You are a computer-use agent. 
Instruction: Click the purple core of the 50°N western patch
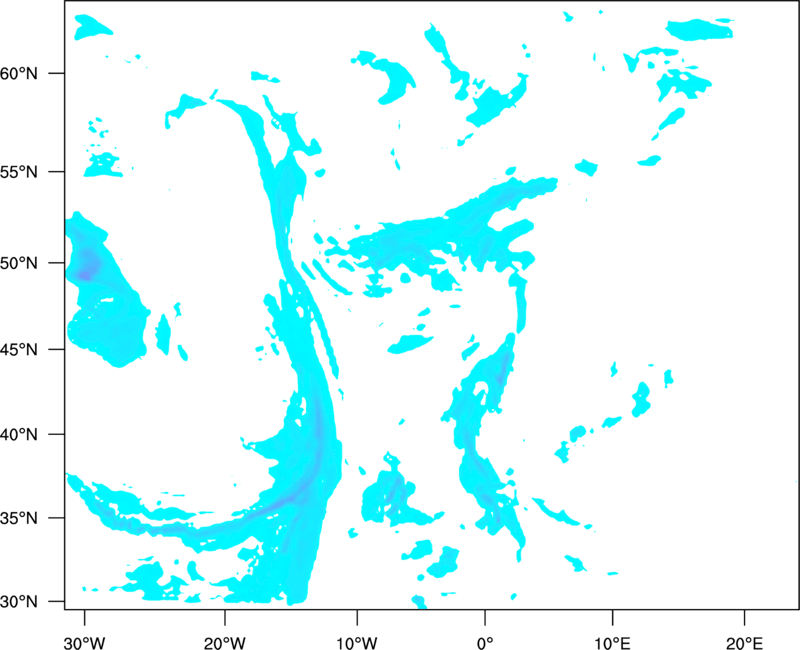pos(87,266)
